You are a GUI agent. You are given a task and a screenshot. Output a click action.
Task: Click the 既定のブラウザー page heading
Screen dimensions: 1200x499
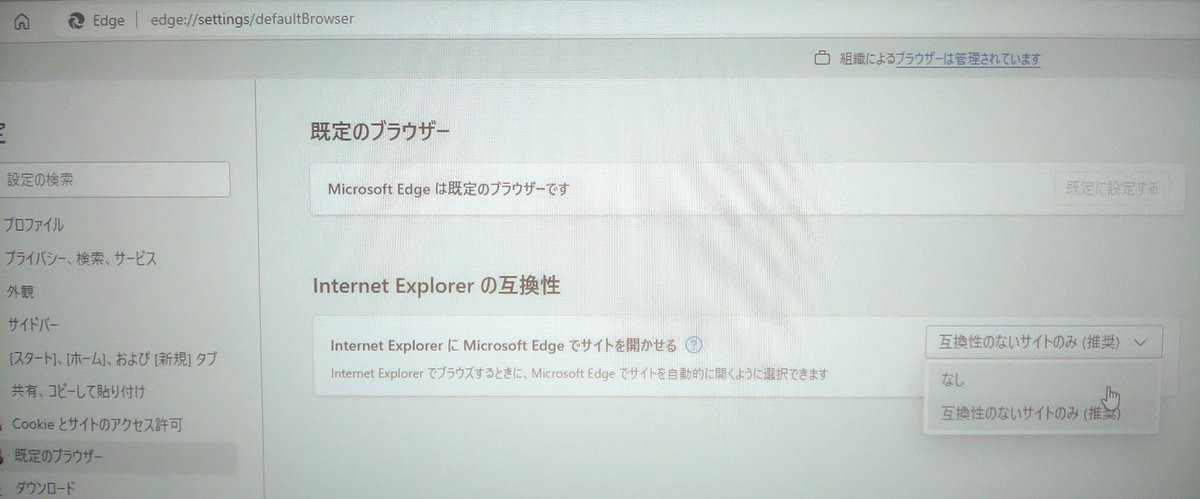(382, 131)
